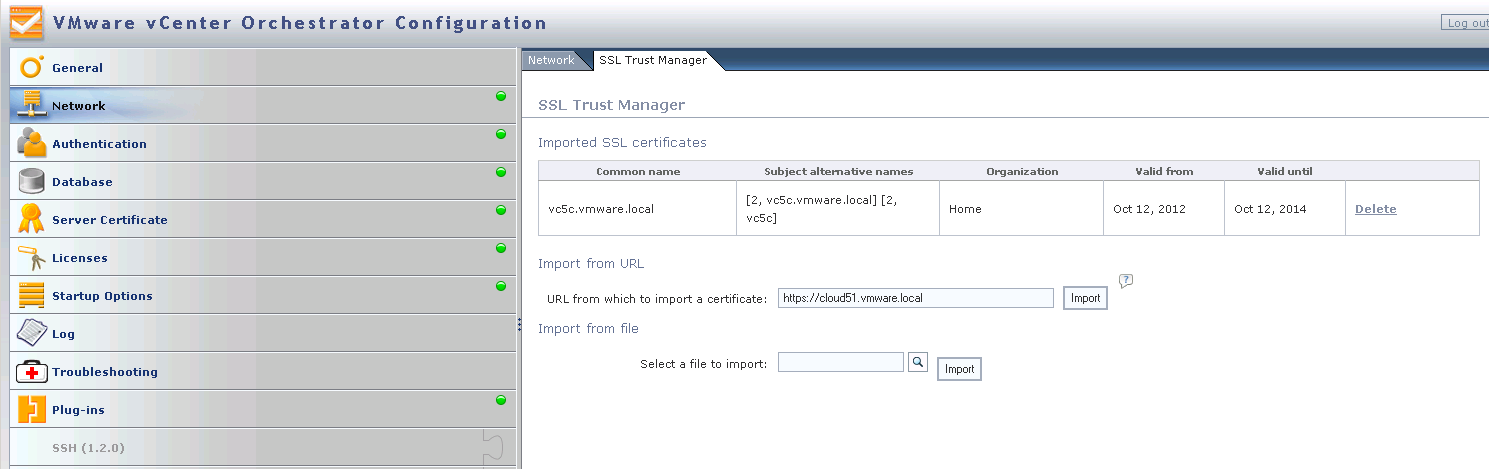Image resolution: width=1489 pixels, height=469 pixels.
Task: Click the file browse magnifier icon
Action: point(918,362)
